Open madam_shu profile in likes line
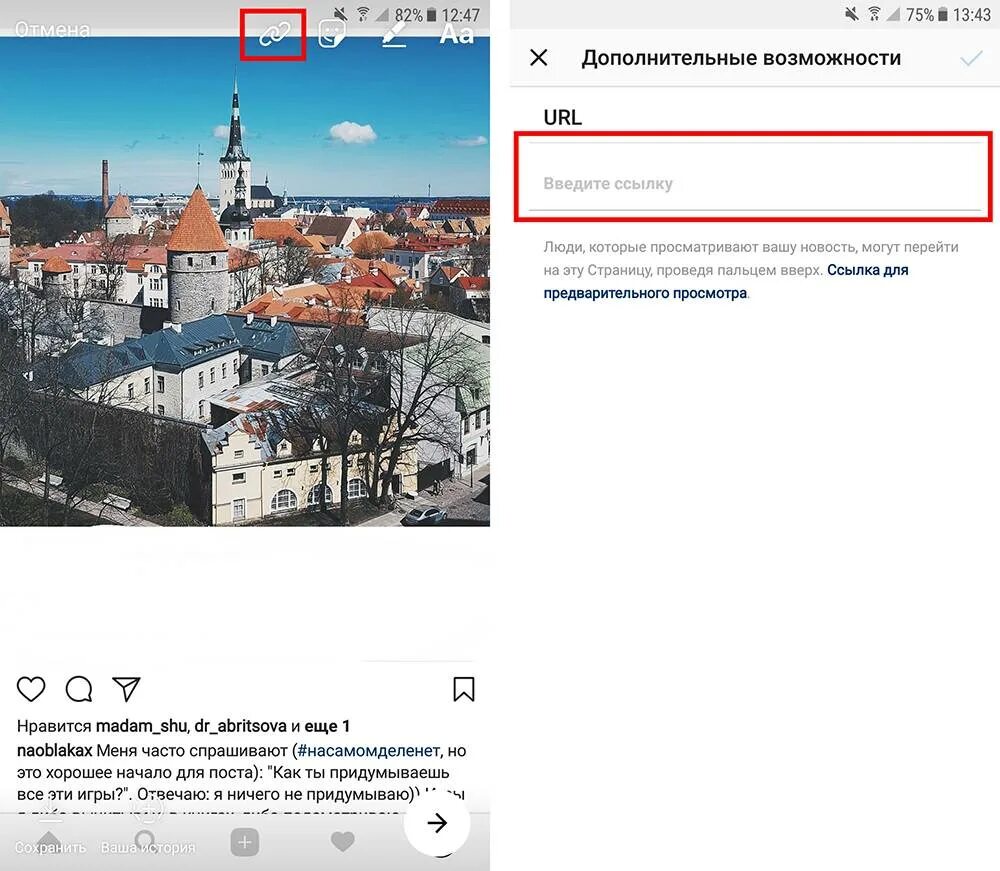Screen dimensions: 1000x871 coord(141,726)
